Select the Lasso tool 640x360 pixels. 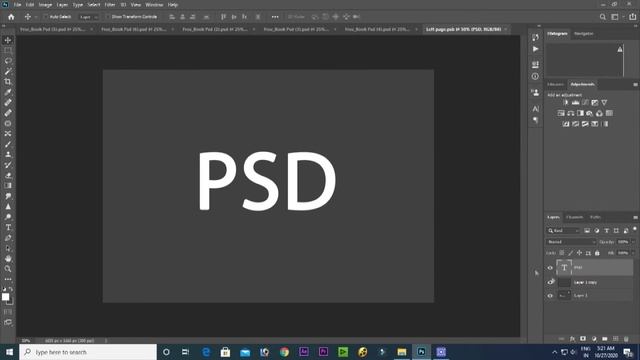tap(8, 61)
